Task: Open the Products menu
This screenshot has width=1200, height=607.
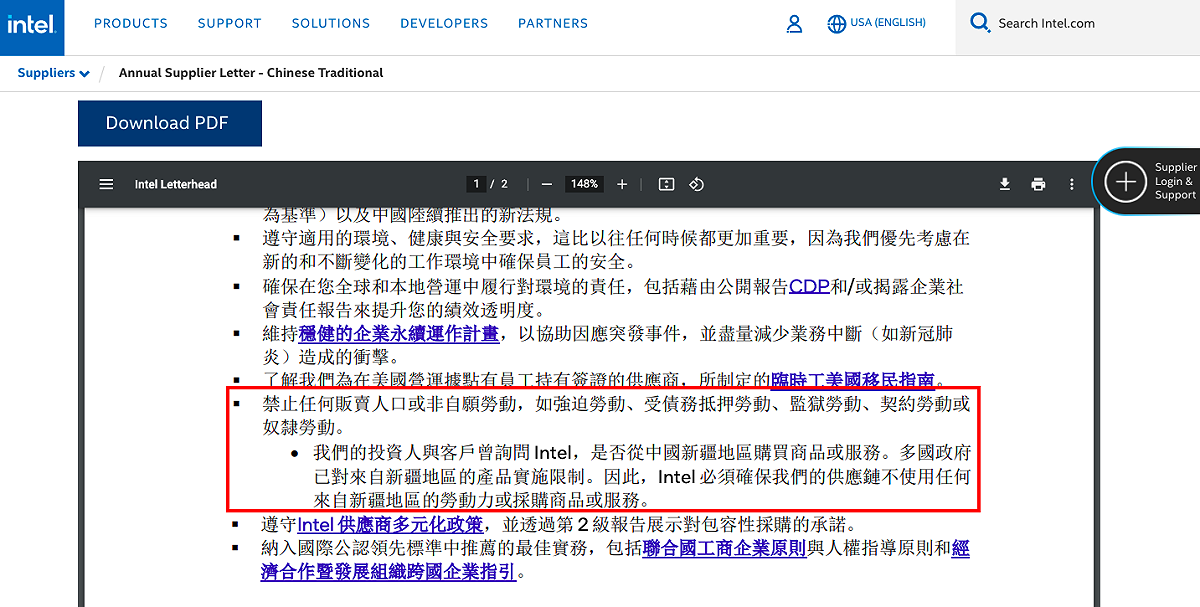Action: click(x=131, y=23)
